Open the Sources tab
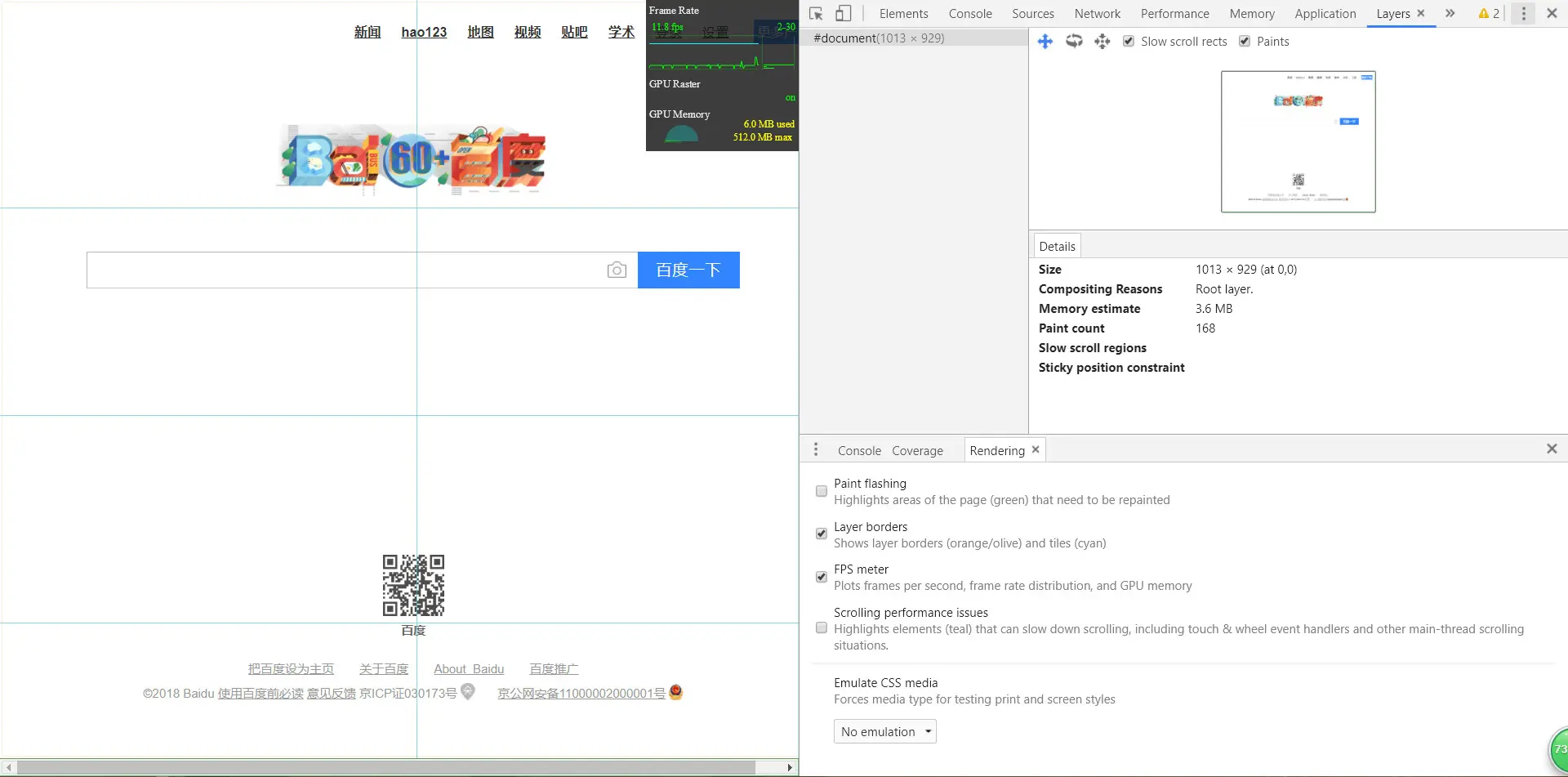This screenshot has width=1568, height=777. [x=1033, y=14]
